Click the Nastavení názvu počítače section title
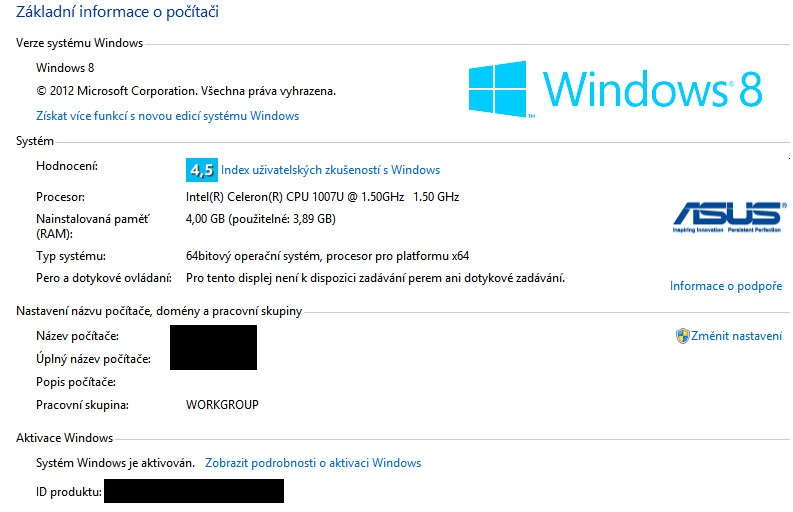 click(x=159, y=311)
